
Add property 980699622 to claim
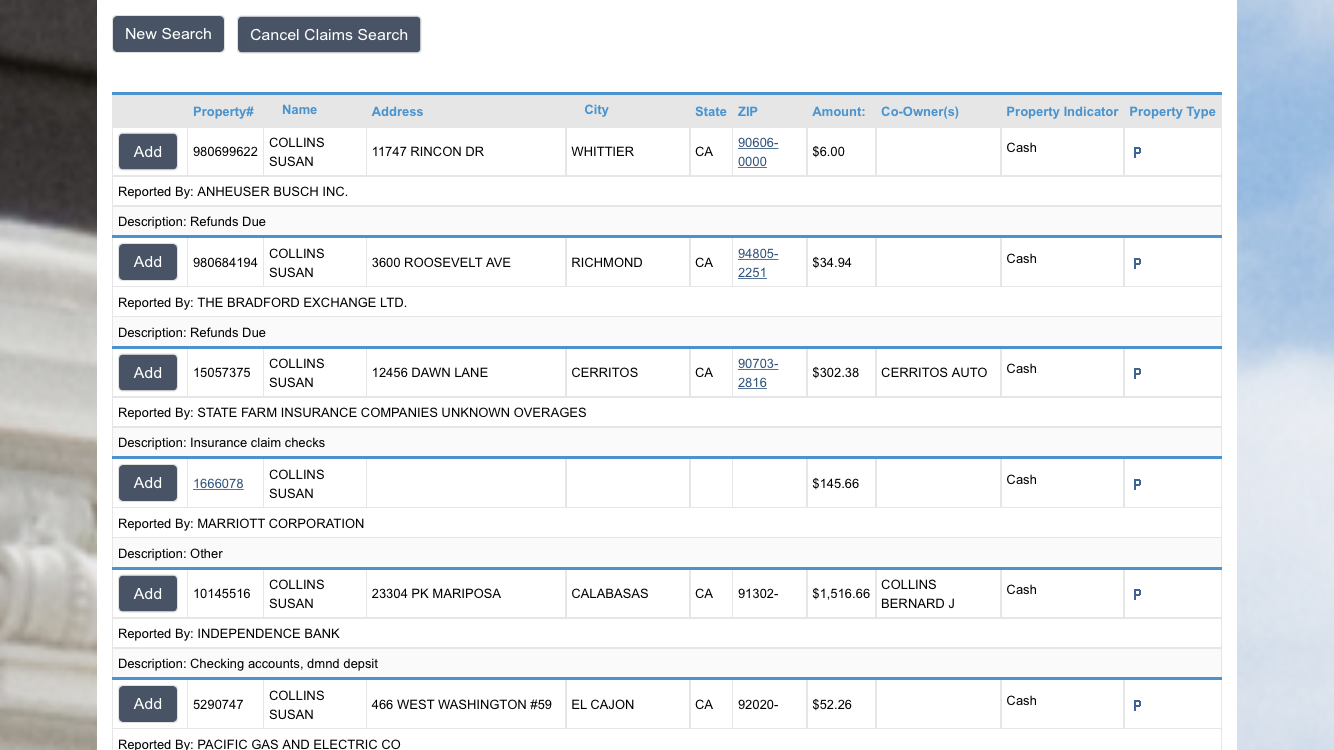tap(148, 152)
